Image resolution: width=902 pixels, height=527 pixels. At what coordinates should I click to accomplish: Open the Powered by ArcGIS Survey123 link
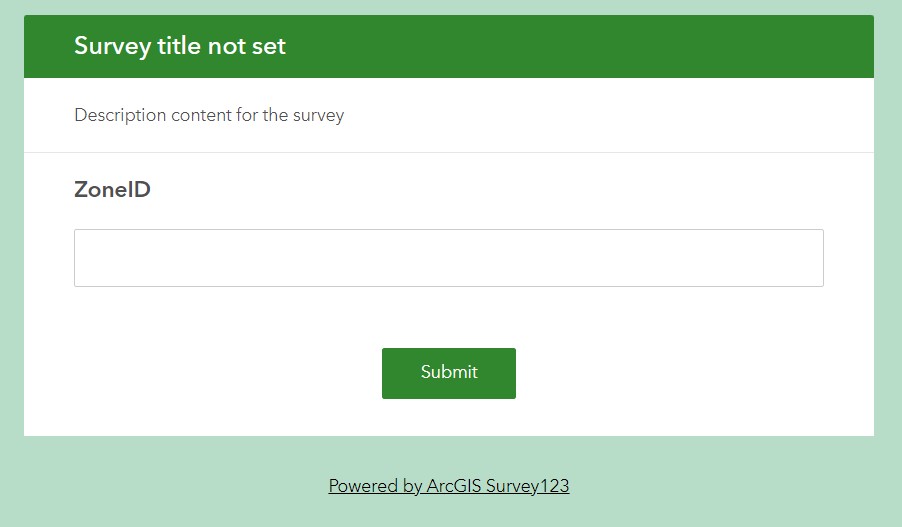pyautogui.click(x=448, y=486)
